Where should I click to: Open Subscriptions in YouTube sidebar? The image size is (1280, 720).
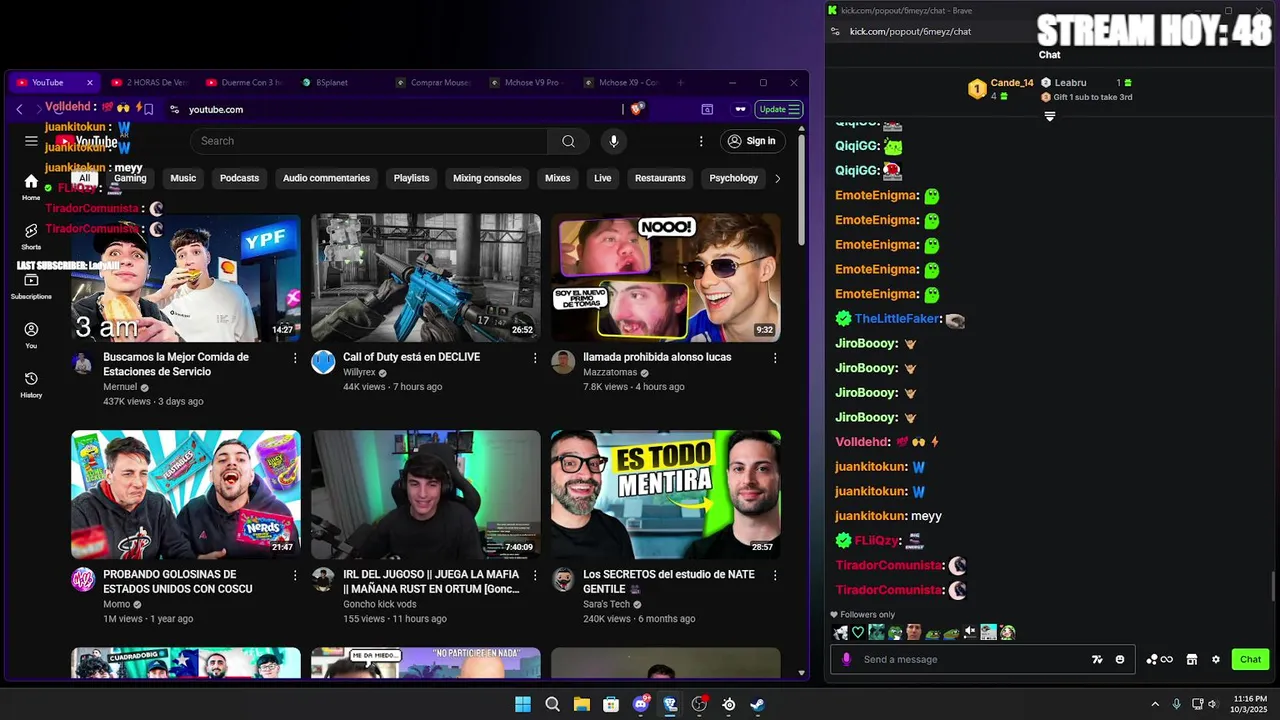[31, 286]
